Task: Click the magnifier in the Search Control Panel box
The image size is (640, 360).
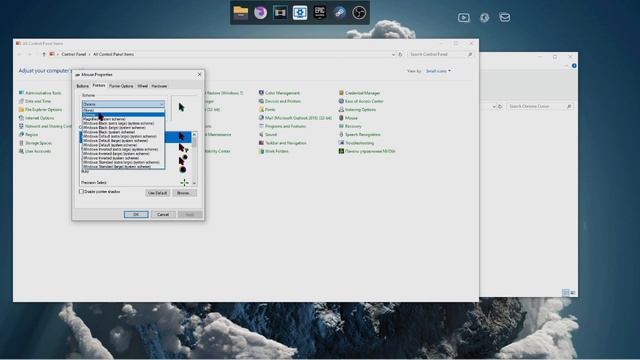Action: point(470,54)
